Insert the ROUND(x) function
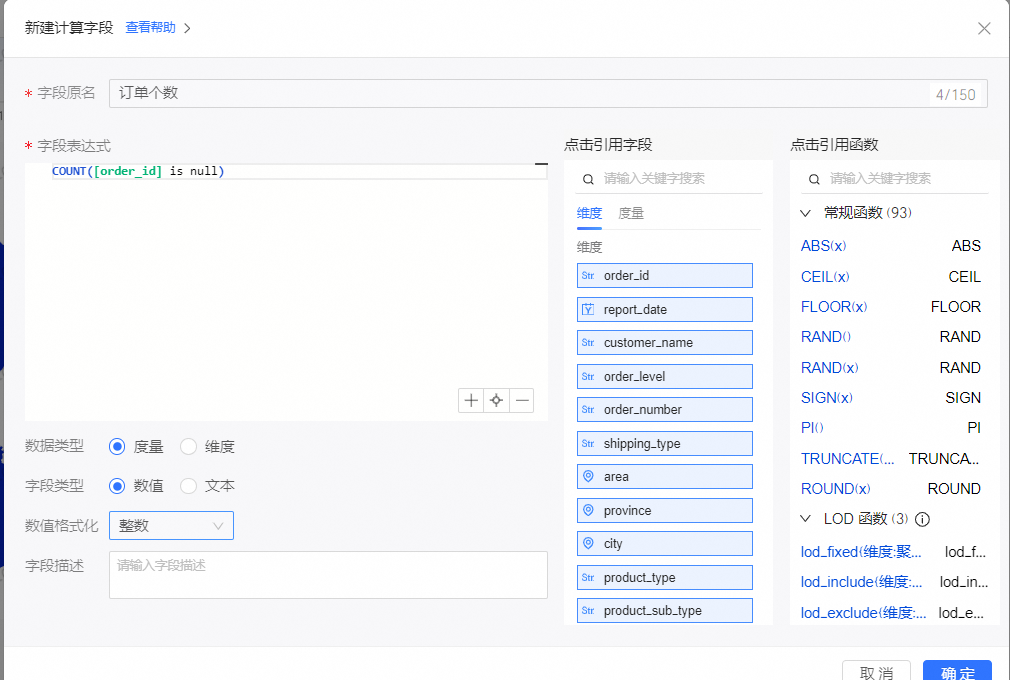This screenshot has width=1010, height=680. pos(836,489)
